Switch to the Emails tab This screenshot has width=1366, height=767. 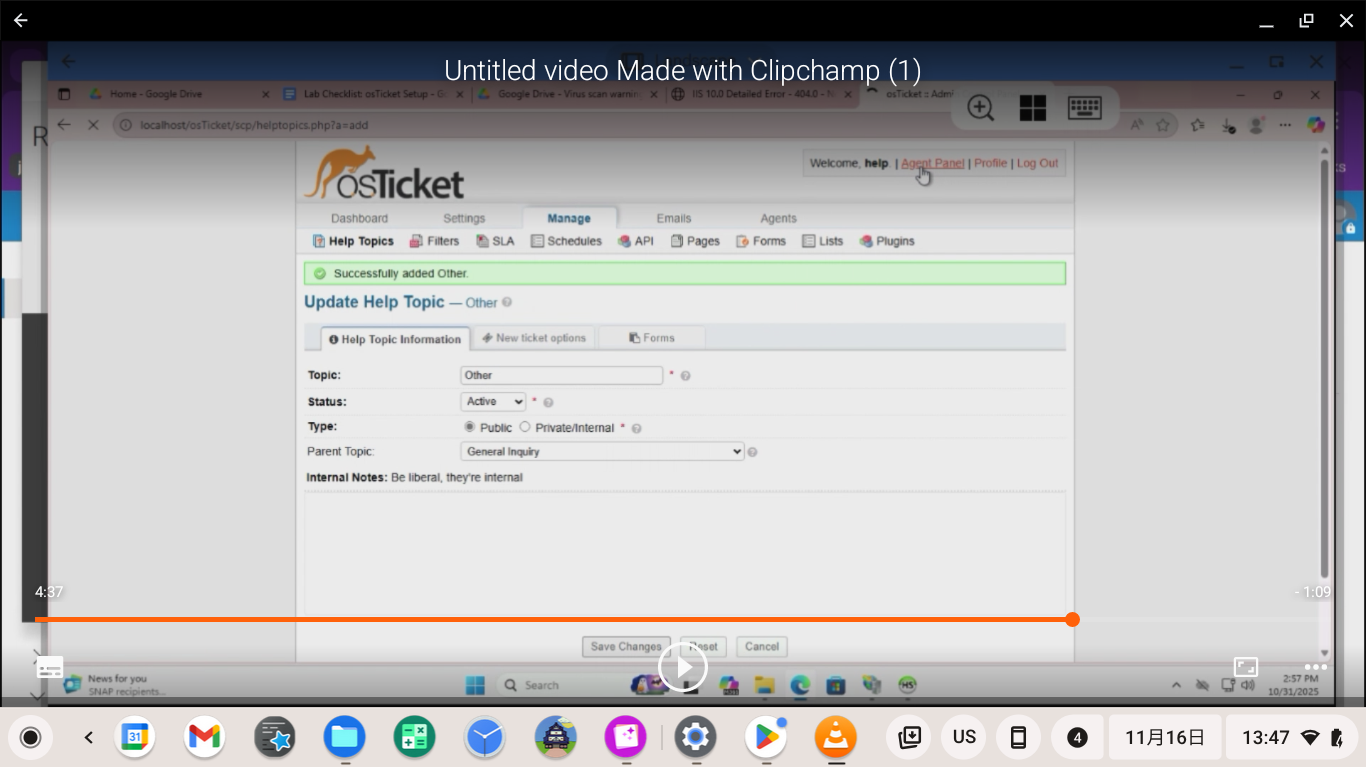(x=674, y=218)
